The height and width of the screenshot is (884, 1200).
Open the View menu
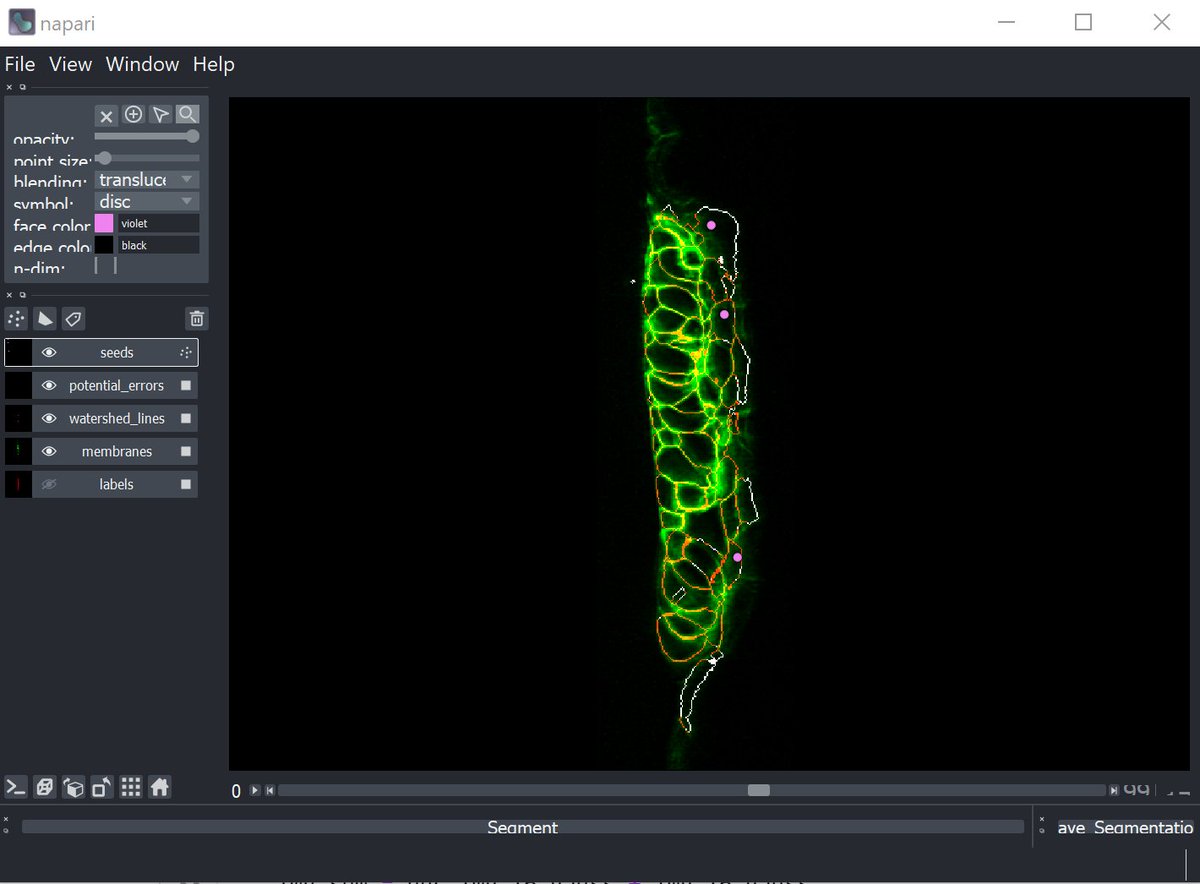click(x=71, y=64)
